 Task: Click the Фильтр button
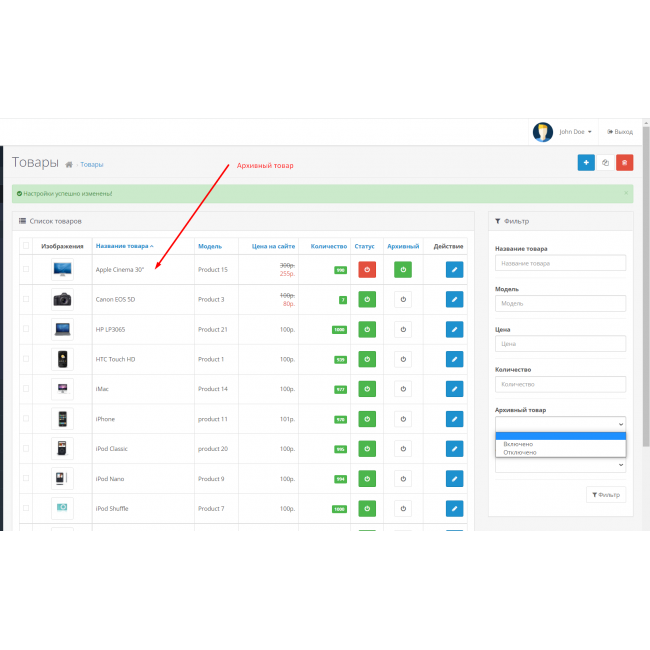605,494
